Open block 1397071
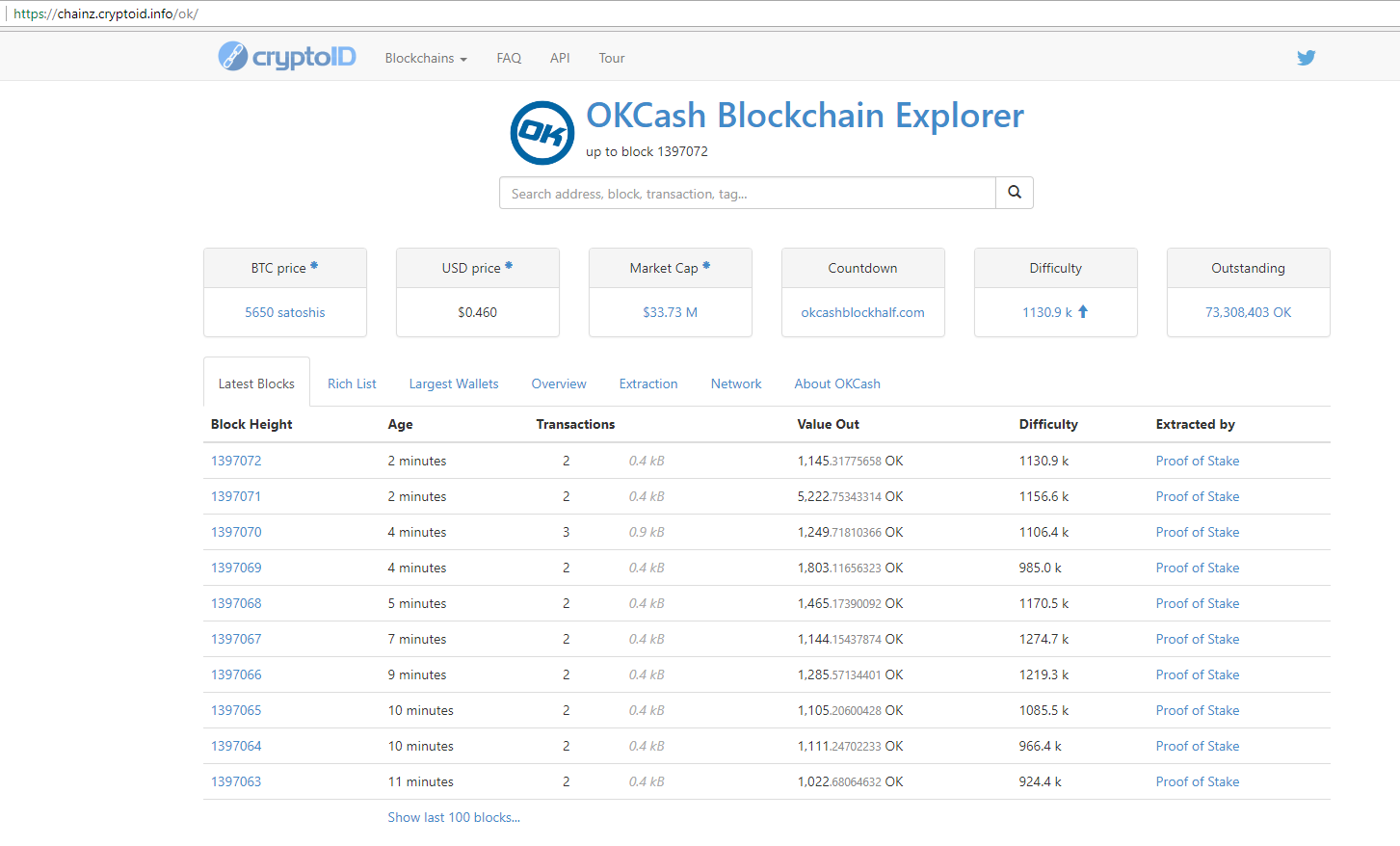1400x846 pixels. point(236,496)
